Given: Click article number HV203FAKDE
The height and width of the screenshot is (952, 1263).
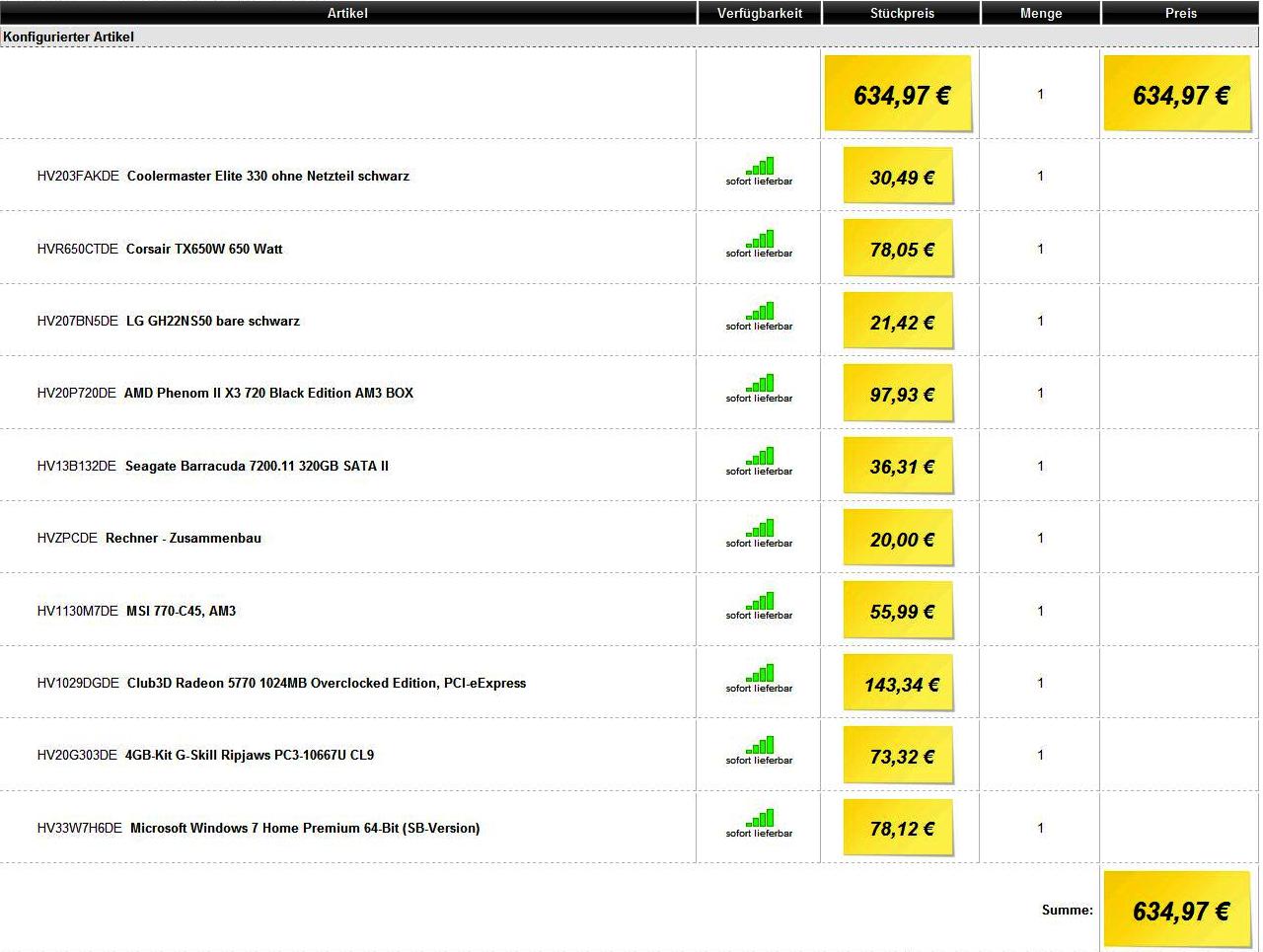Looking at the screenshot, I should (78, 176).
